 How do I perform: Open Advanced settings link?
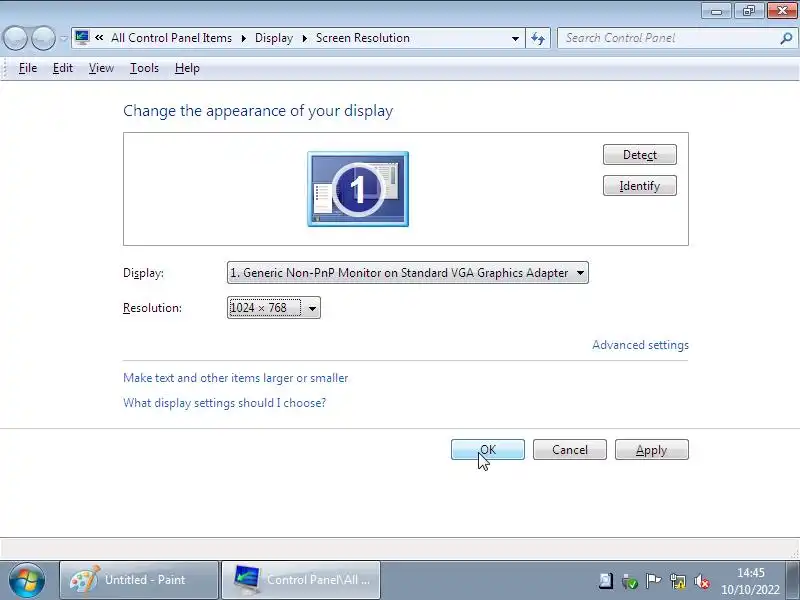tap(640, 345)
